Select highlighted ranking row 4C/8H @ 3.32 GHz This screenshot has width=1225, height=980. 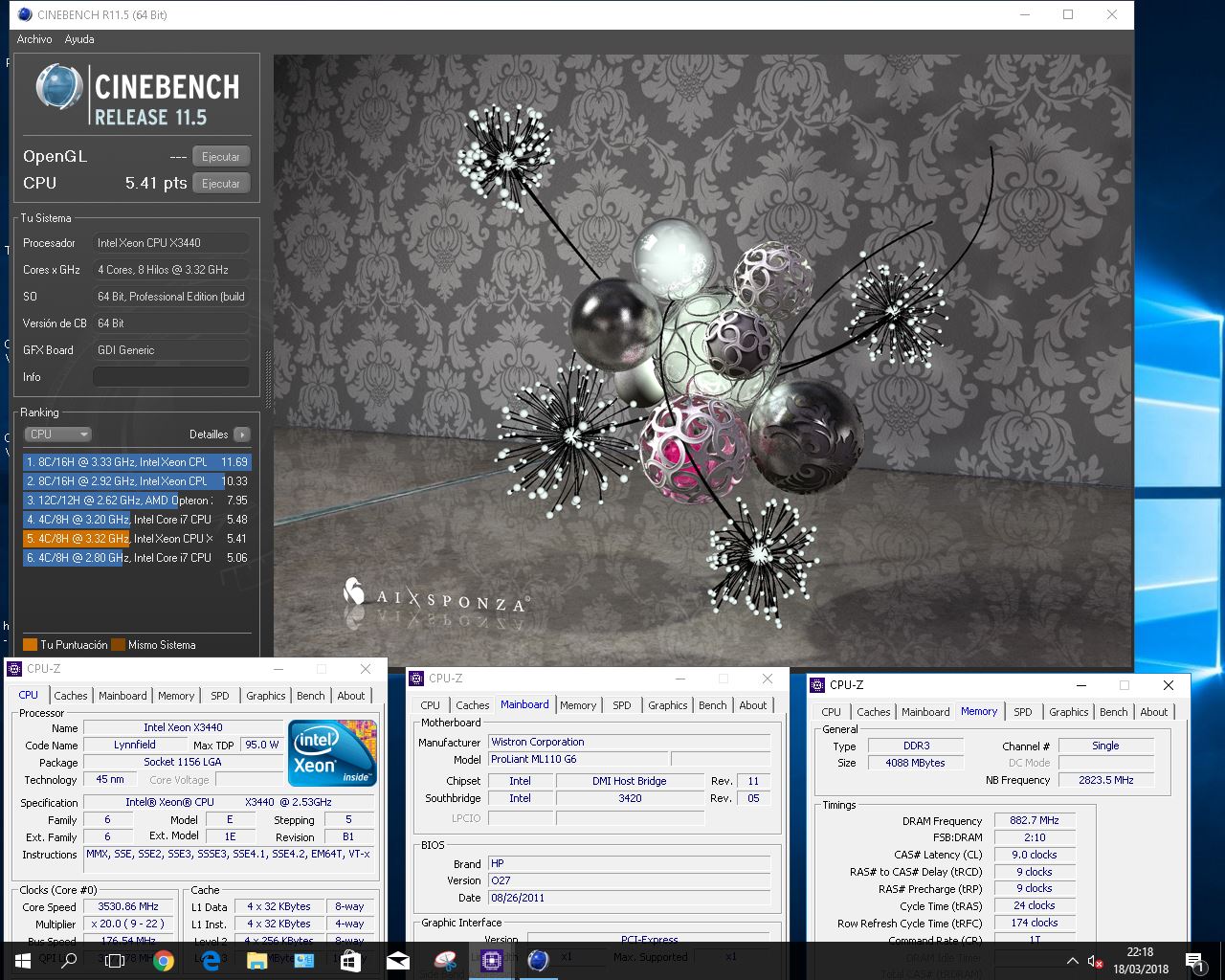(137, 539)
